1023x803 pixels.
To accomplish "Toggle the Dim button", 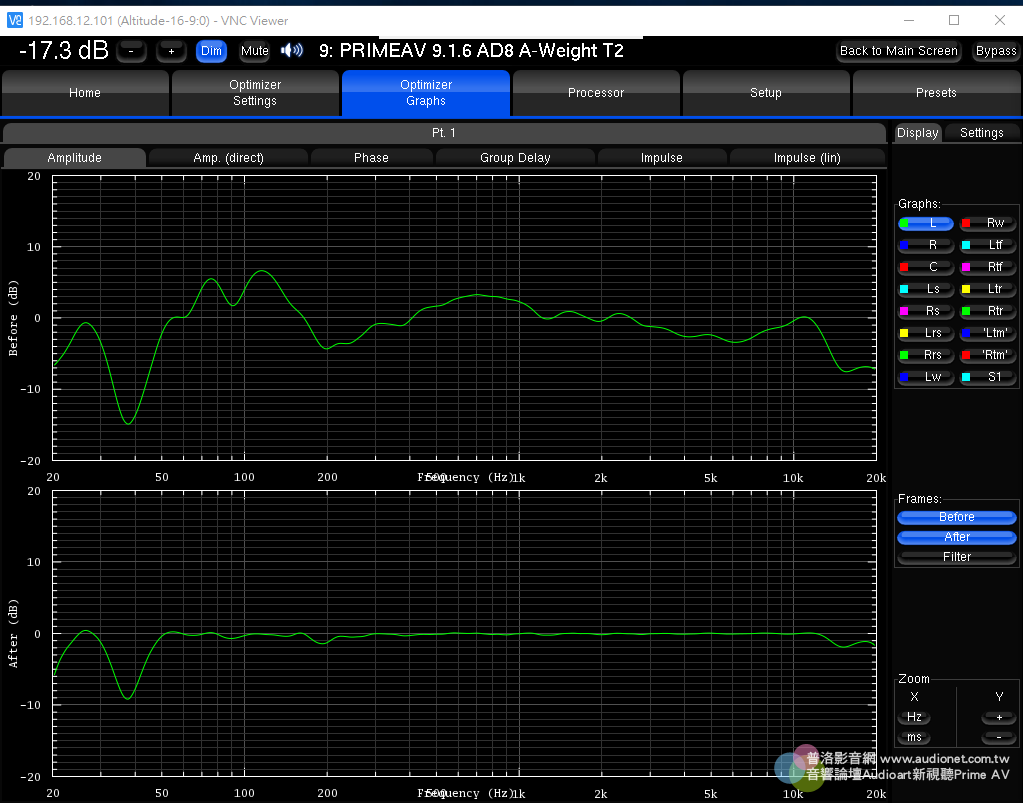I will [211, 51].
